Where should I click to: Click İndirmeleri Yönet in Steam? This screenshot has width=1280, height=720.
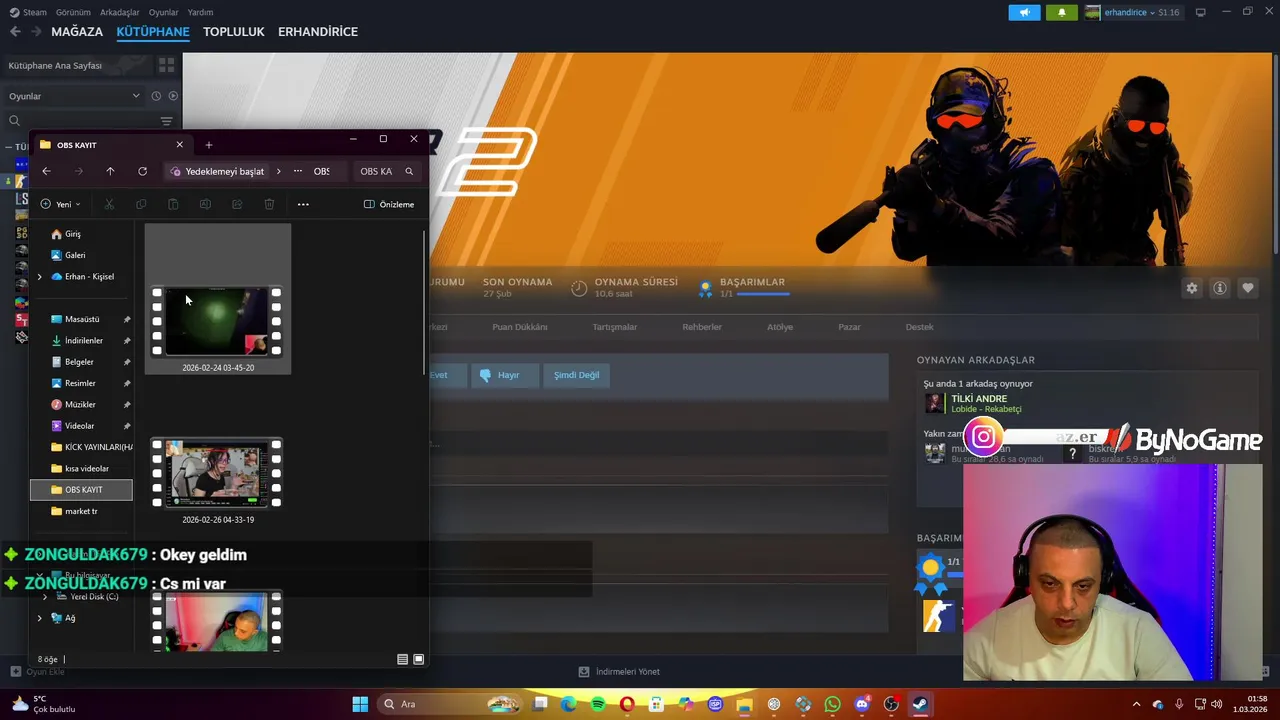point(619,672)
